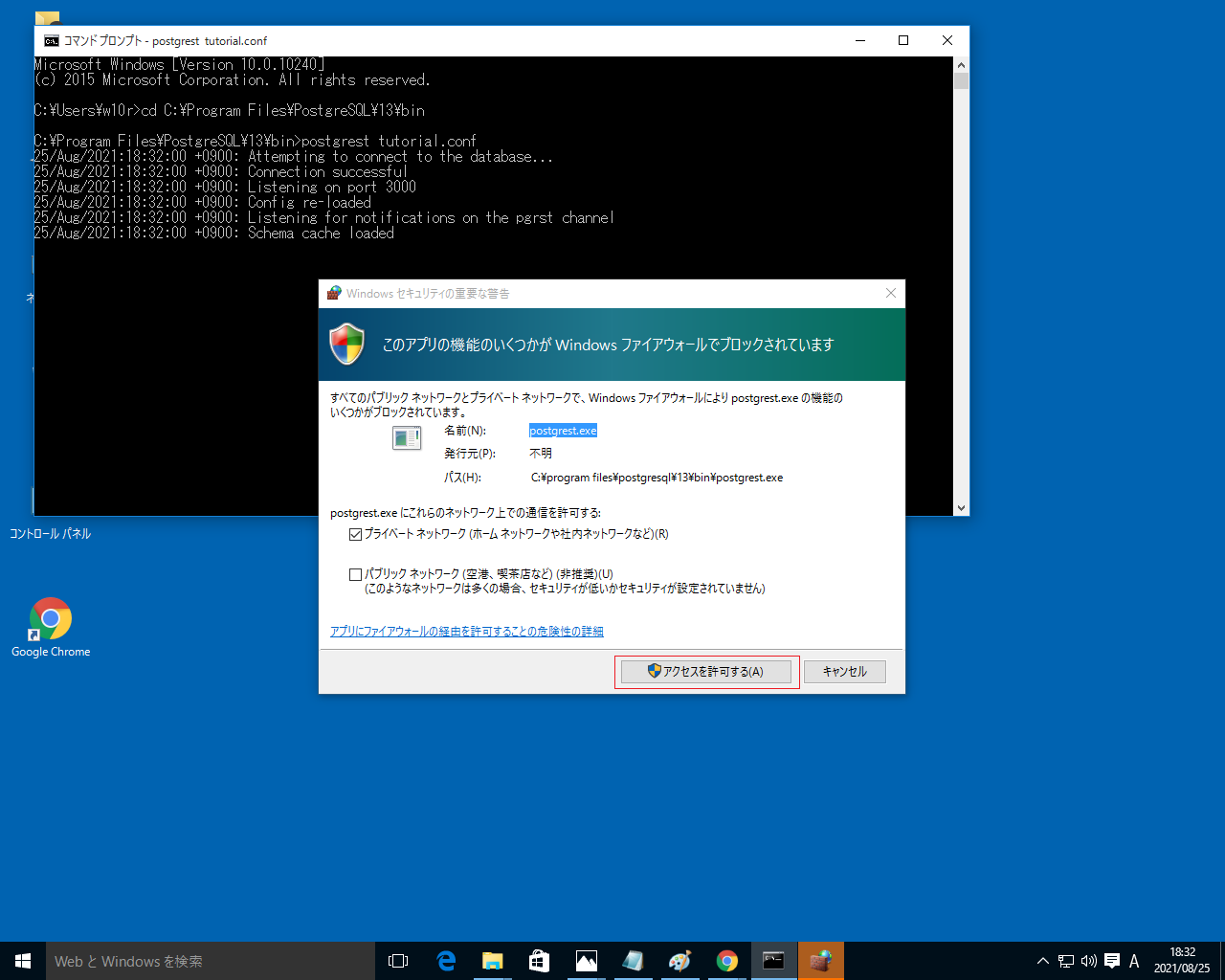Click the firewall alert taskbar button
This screenshot has width=1225, height=980.
821,961
